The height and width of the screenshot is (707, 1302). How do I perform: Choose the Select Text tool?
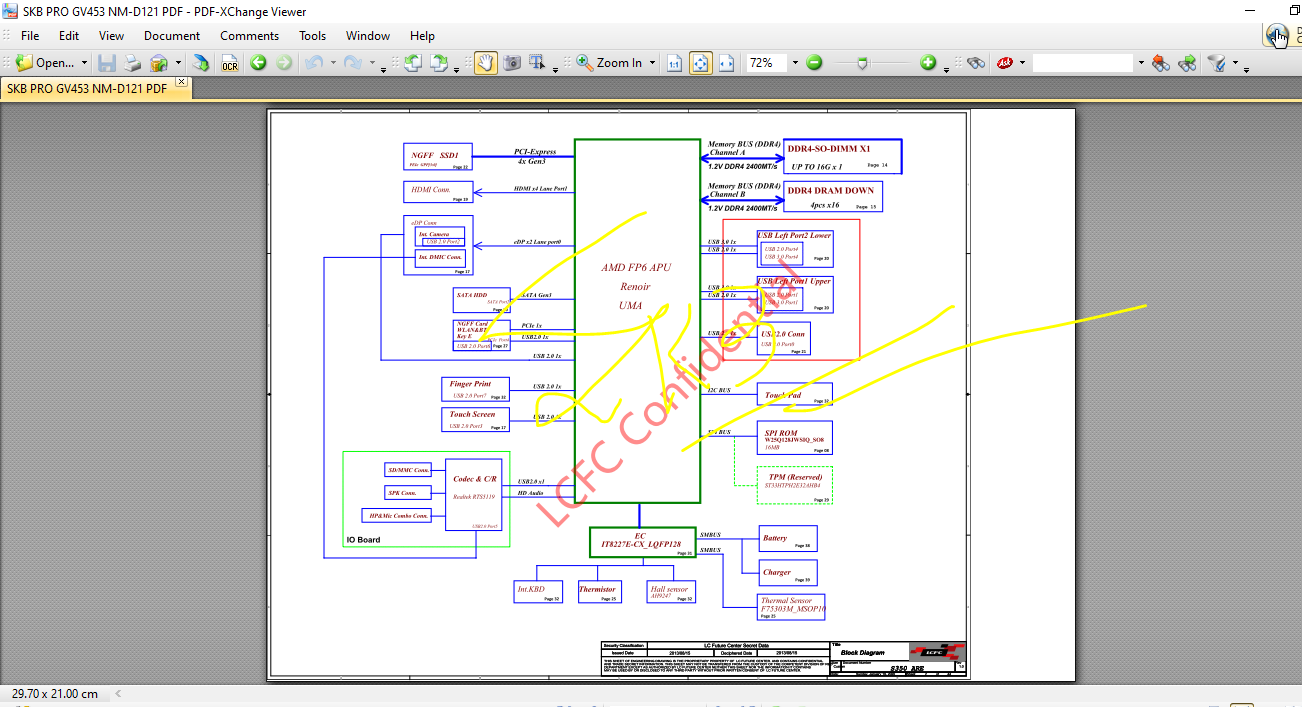point(538,62)
